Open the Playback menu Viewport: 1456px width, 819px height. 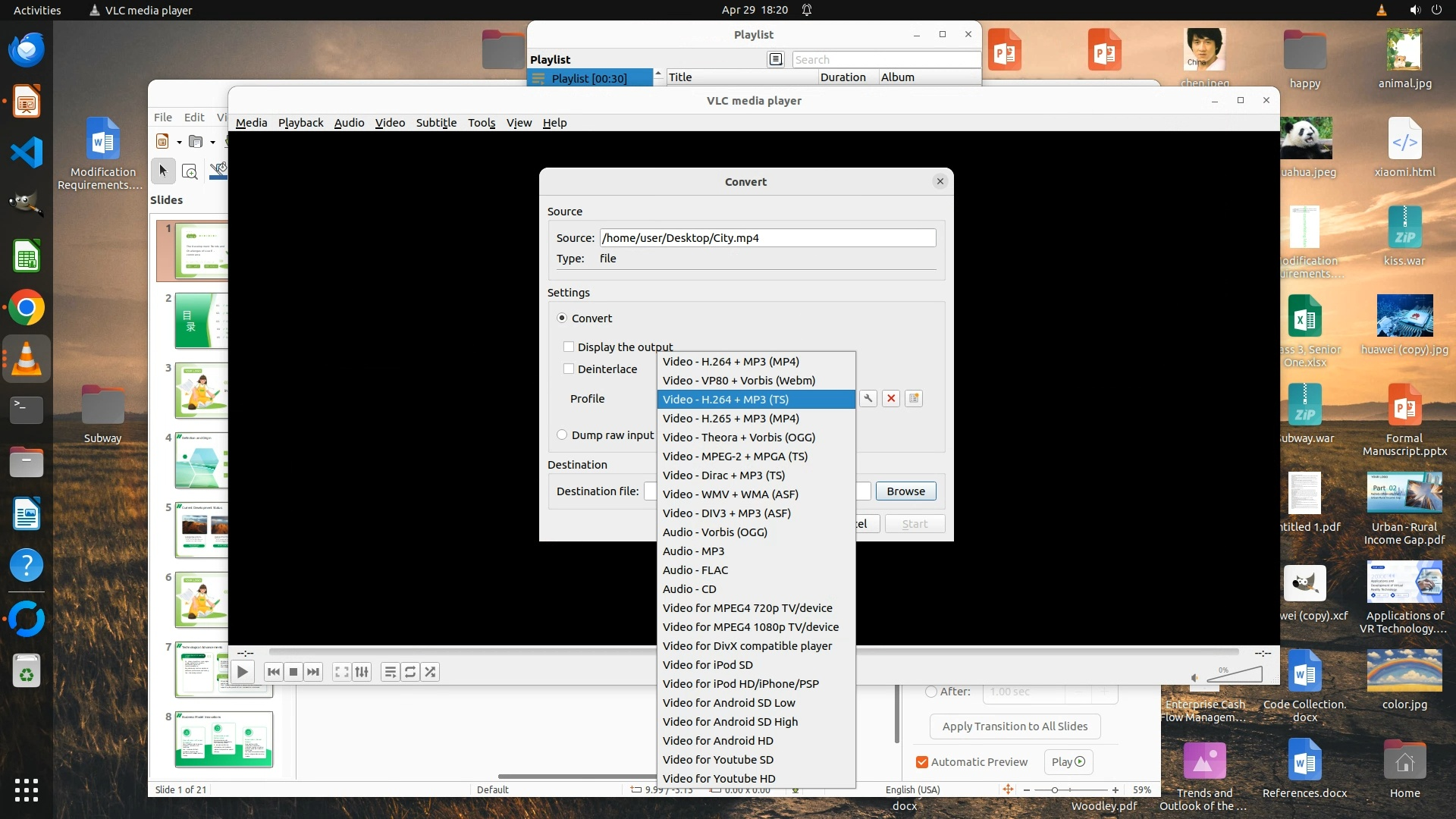coord(300,123)
